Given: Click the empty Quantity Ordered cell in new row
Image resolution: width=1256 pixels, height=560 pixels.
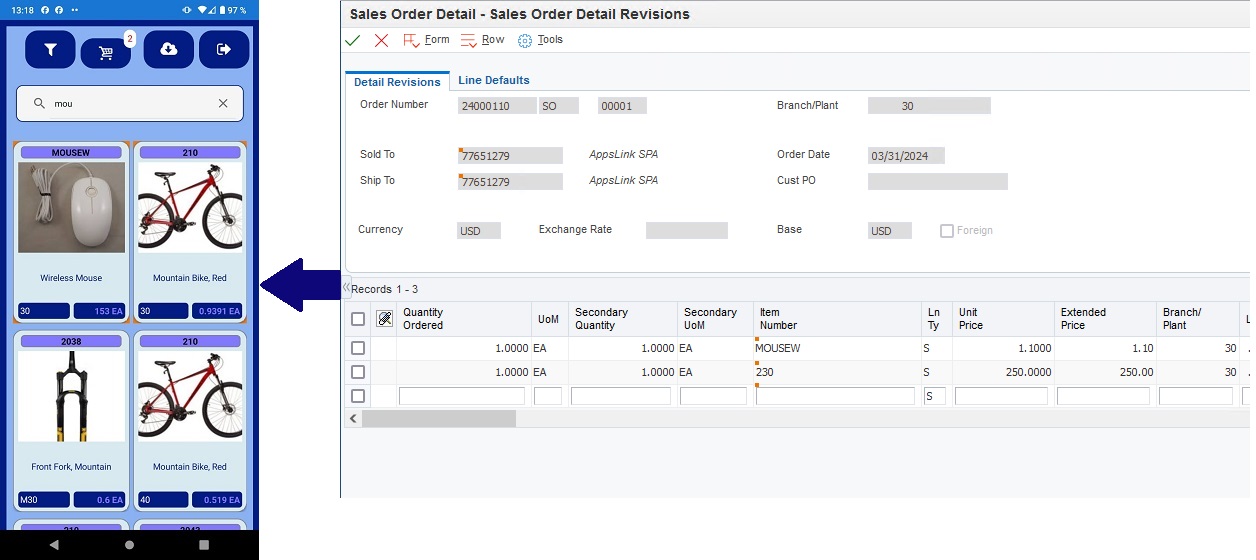Looking at the screenshot, I should (x=462, y=396).
